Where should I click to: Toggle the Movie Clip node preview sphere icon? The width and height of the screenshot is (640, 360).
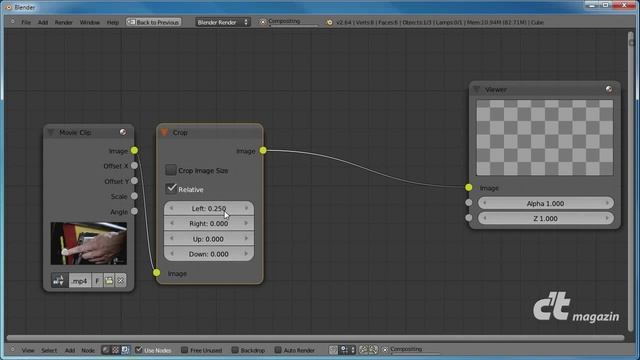pos(123,132)
